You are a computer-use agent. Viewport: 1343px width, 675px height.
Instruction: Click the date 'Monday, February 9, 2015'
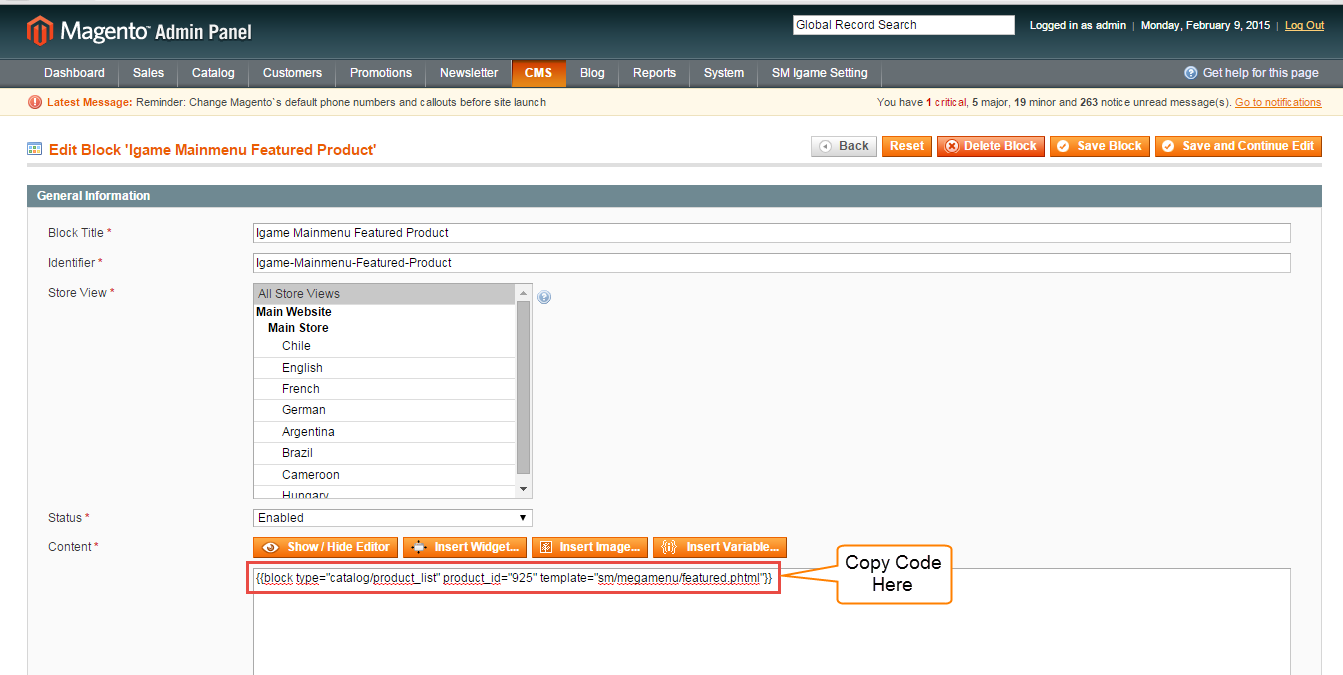(1205, 26)
